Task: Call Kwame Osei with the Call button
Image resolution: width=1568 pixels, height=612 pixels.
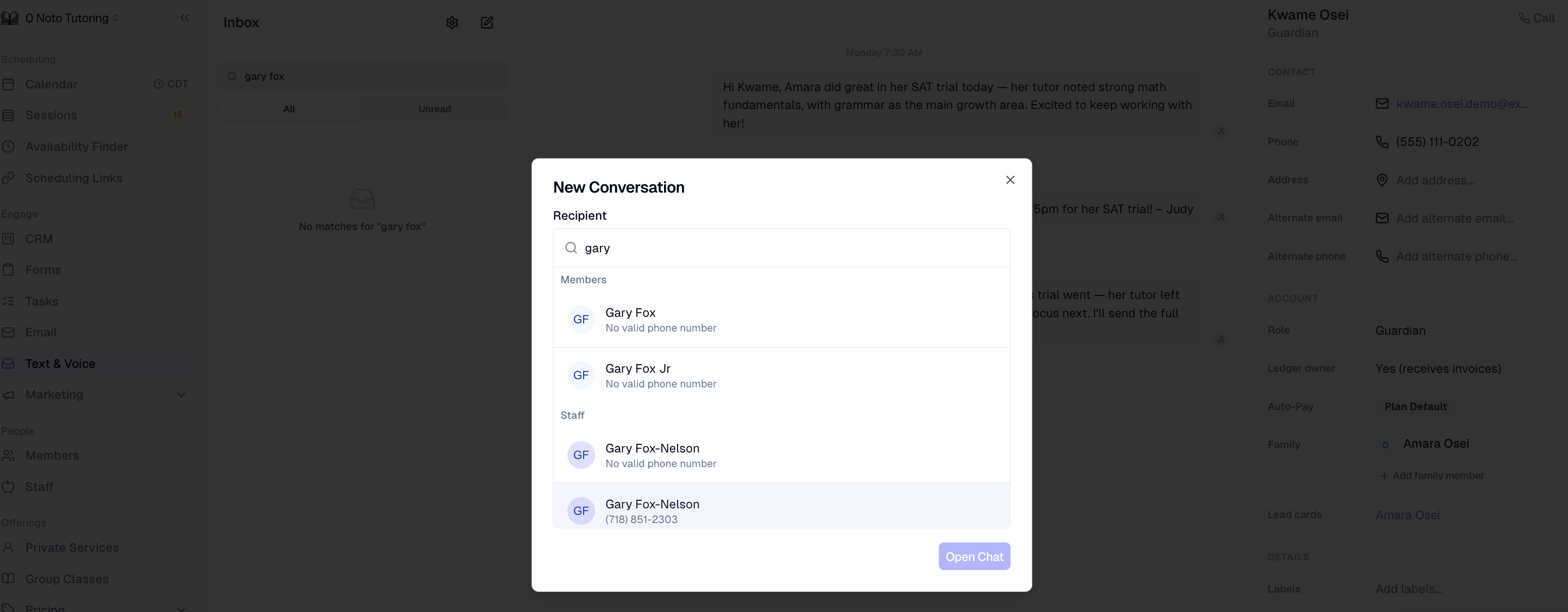Action: (1537, 18)
